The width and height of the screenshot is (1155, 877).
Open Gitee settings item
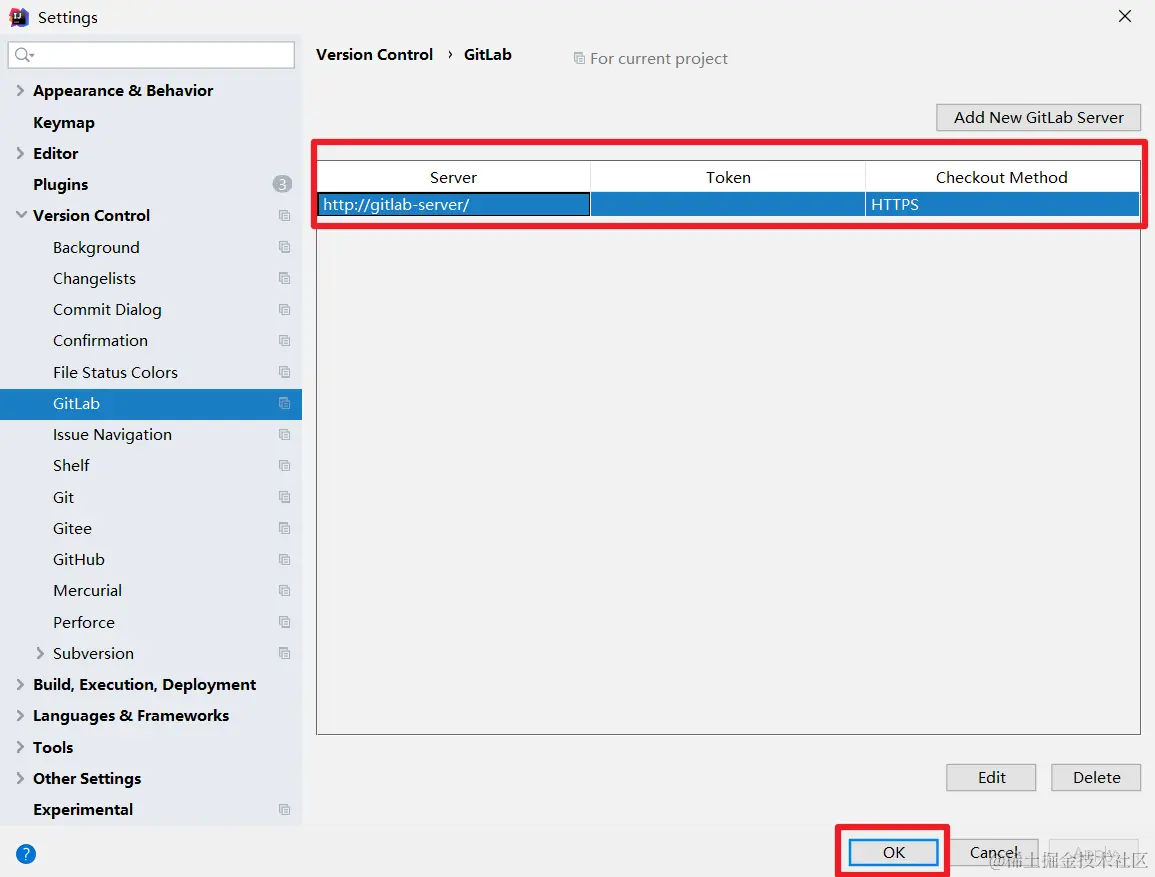72,529
